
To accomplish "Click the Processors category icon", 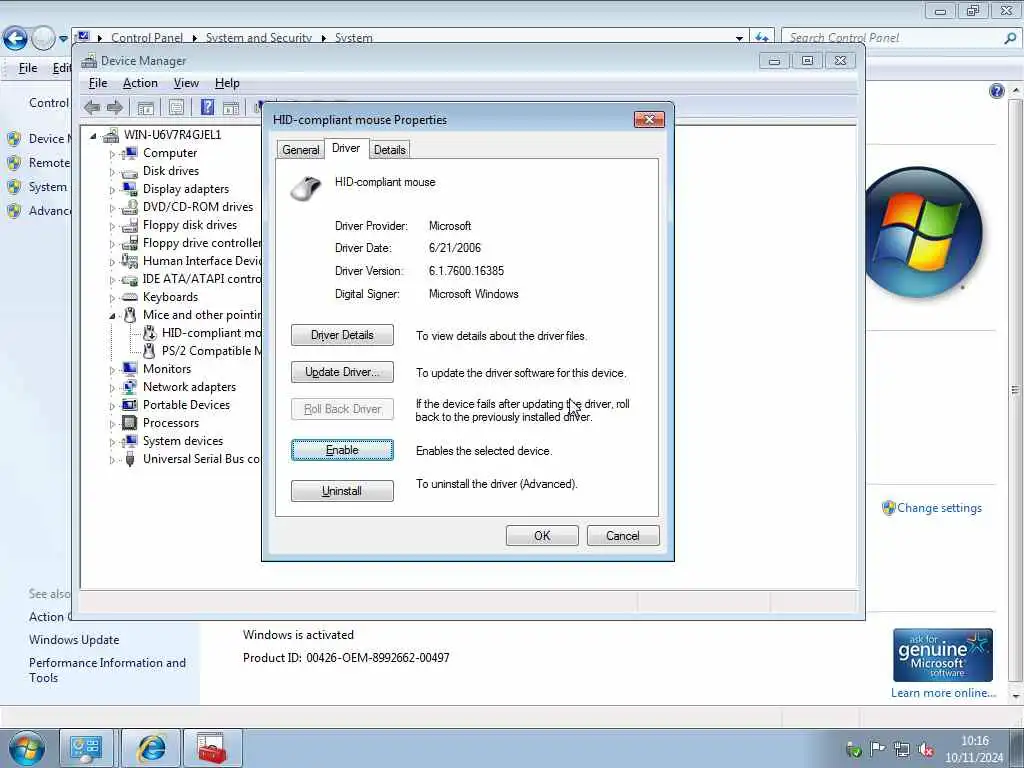I will point(130,423).
